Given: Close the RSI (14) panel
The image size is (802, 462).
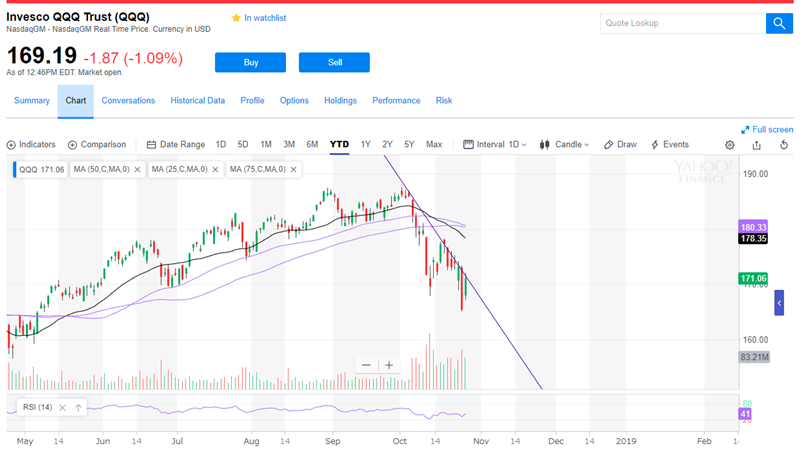Looking at the screenshot, I should (x=62, y=408).
